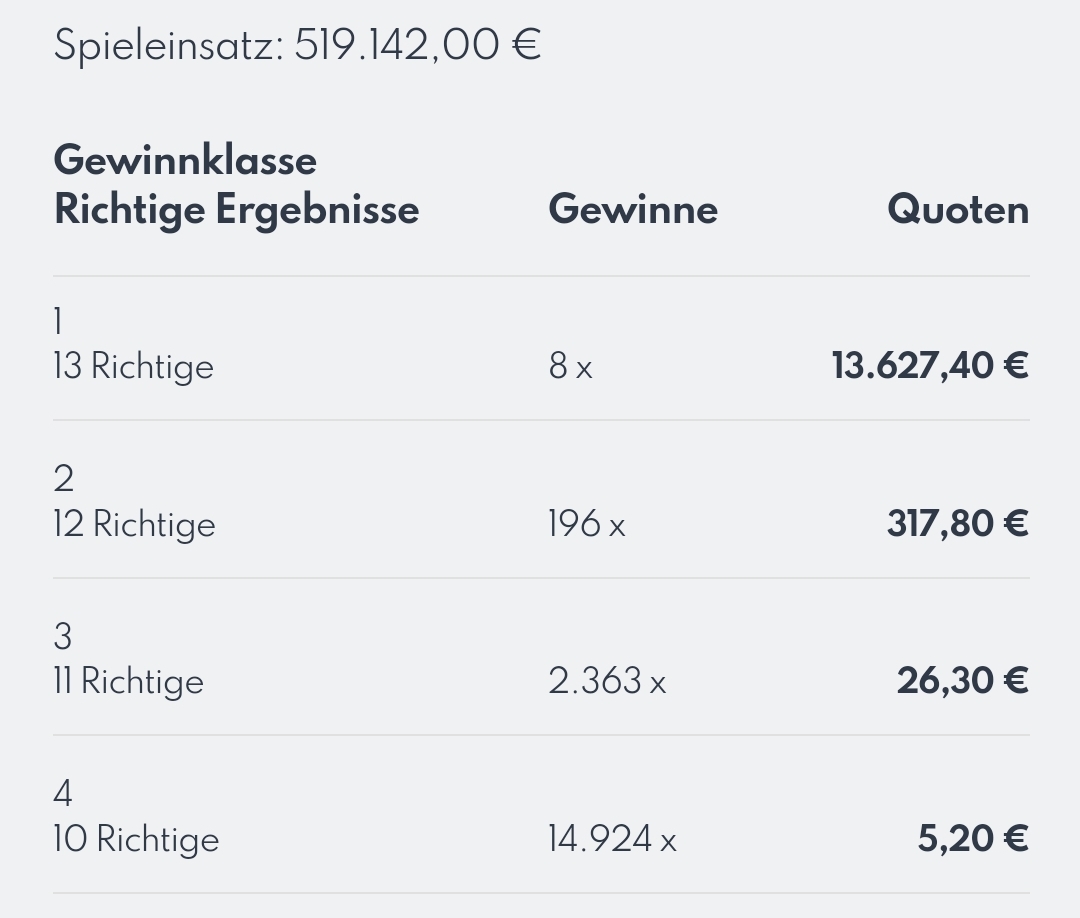Image resolution: width=1080 pixels, height=918 pixels.
Task: Select the 14.924 x winners count
Action: click(x=612, y=839)
